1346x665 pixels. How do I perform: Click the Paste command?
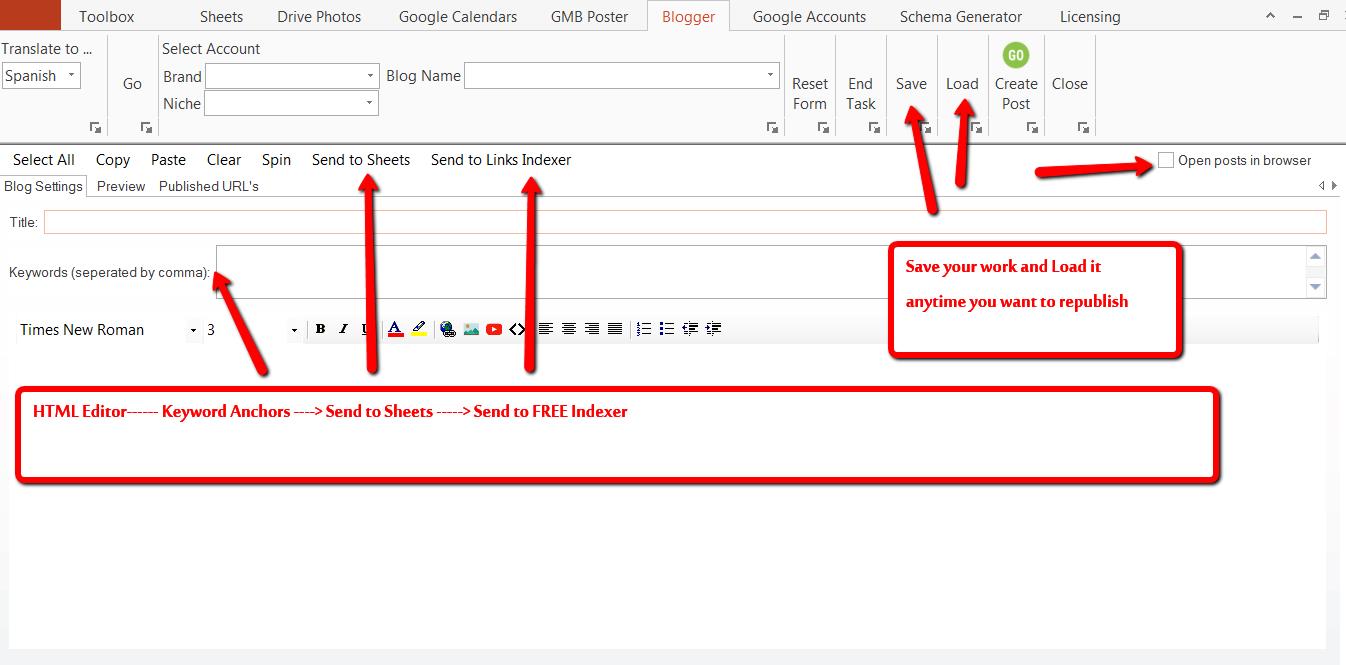168,160
